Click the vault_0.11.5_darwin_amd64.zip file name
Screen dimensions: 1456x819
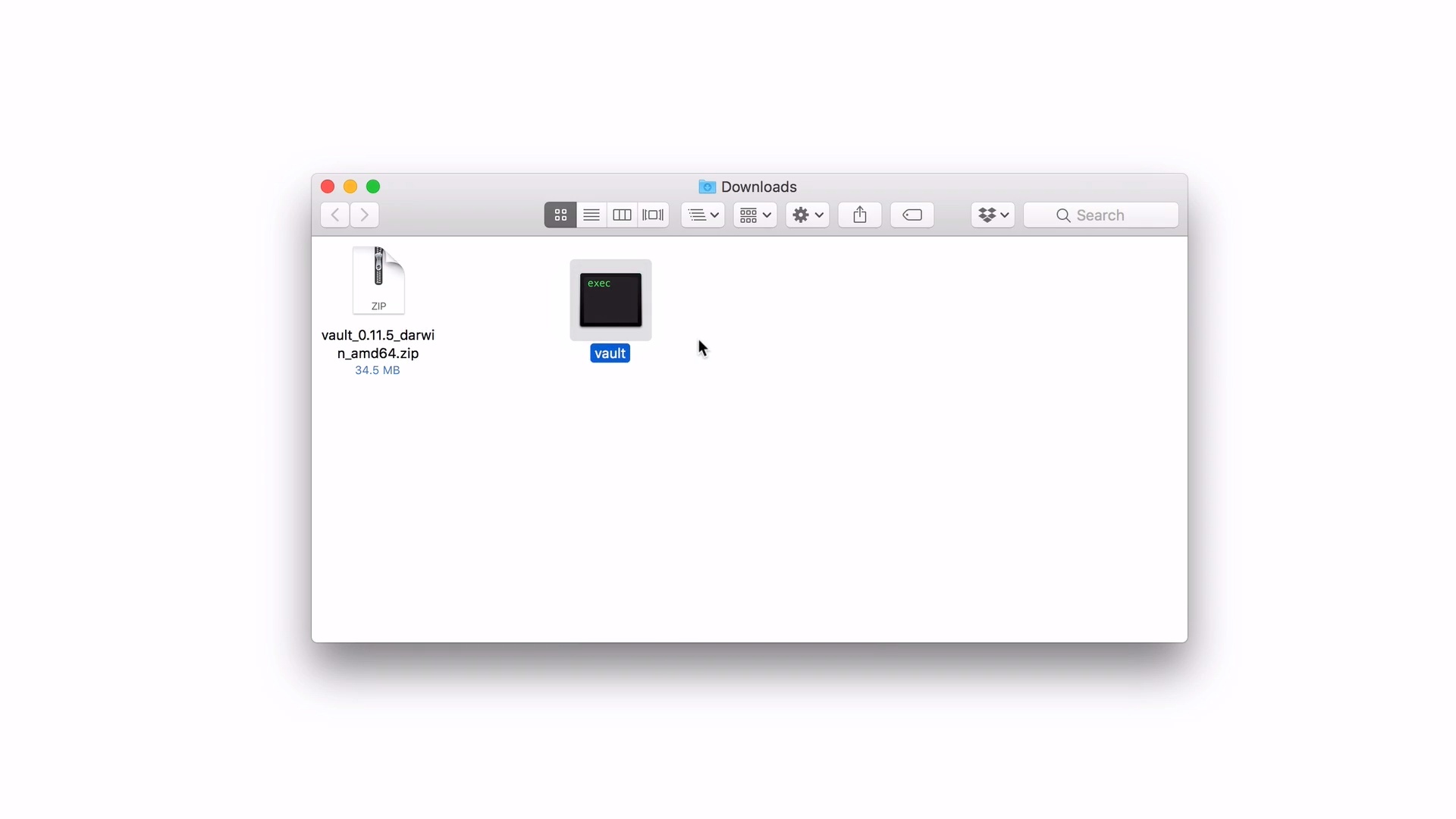(x=378, y=344)
